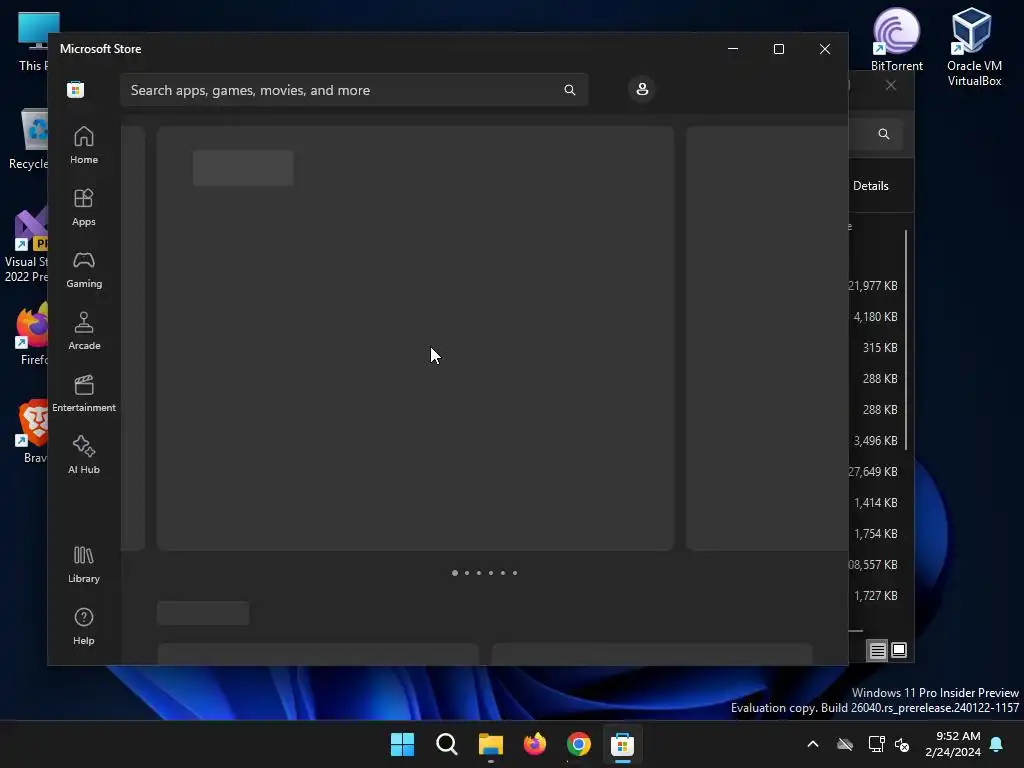Select the last carousel page dot
The width and height of the screenshot is (1024, 768).
point(515,573)
